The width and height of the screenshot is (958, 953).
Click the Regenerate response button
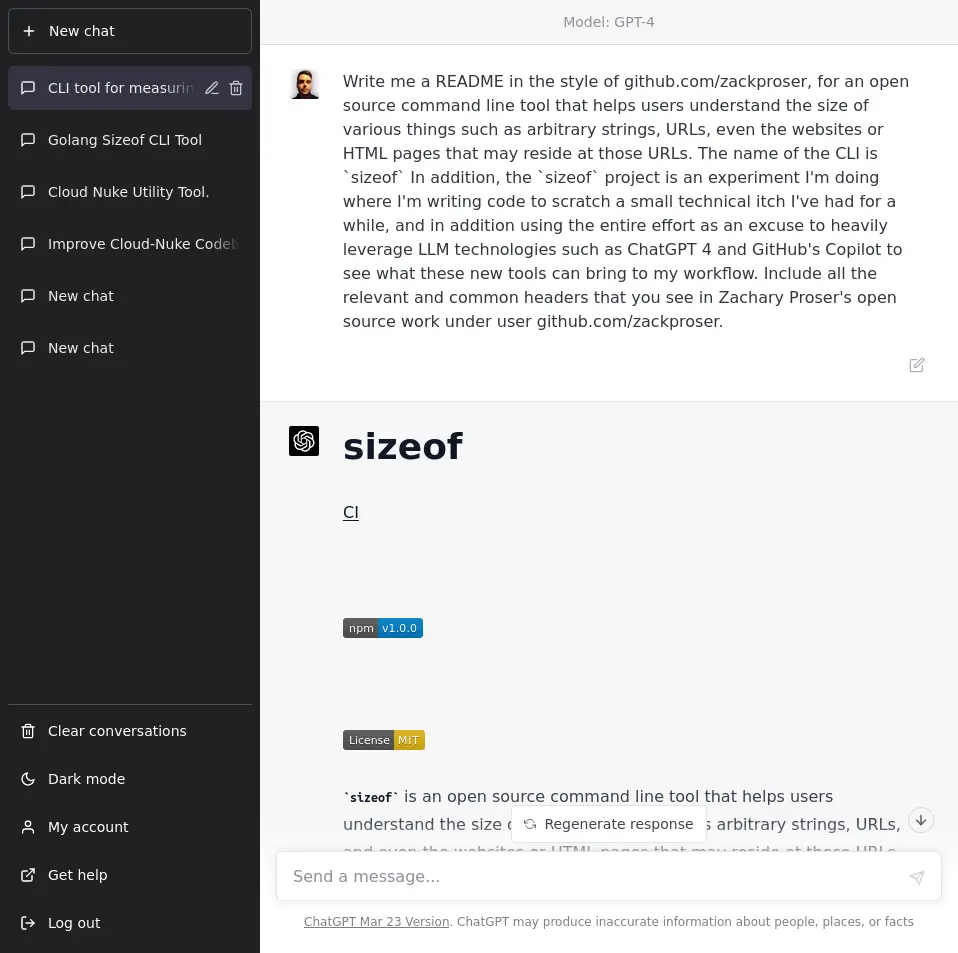[608, 824]
